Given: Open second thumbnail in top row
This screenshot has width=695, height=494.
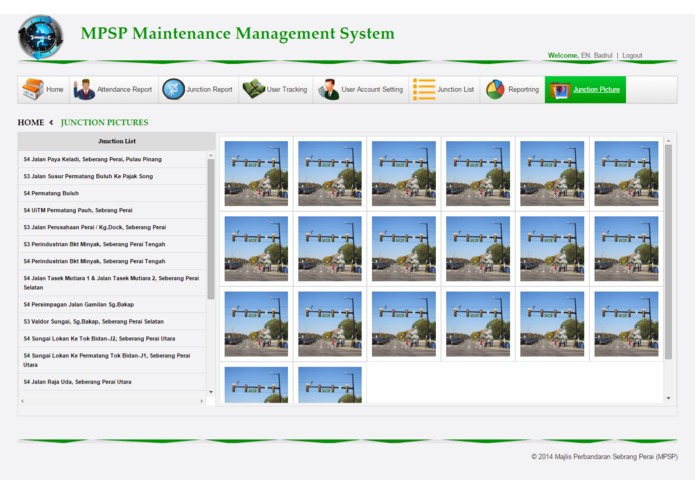Looking at the screenshot, I should tap(330, 173).
